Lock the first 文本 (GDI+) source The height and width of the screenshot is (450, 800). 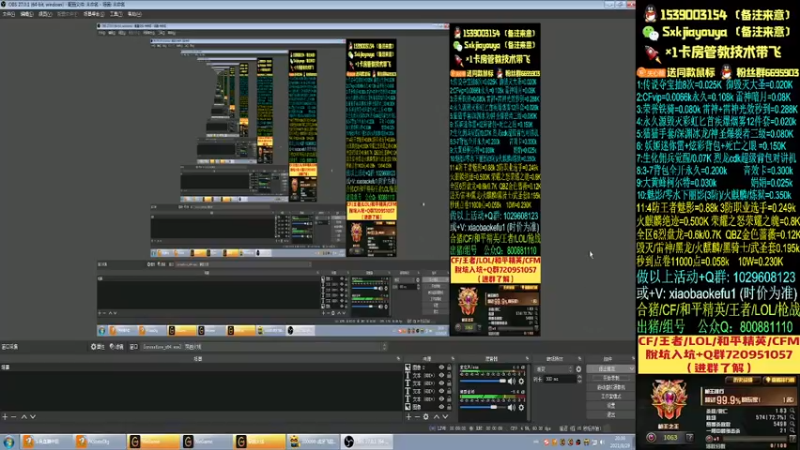click(449, 376)
